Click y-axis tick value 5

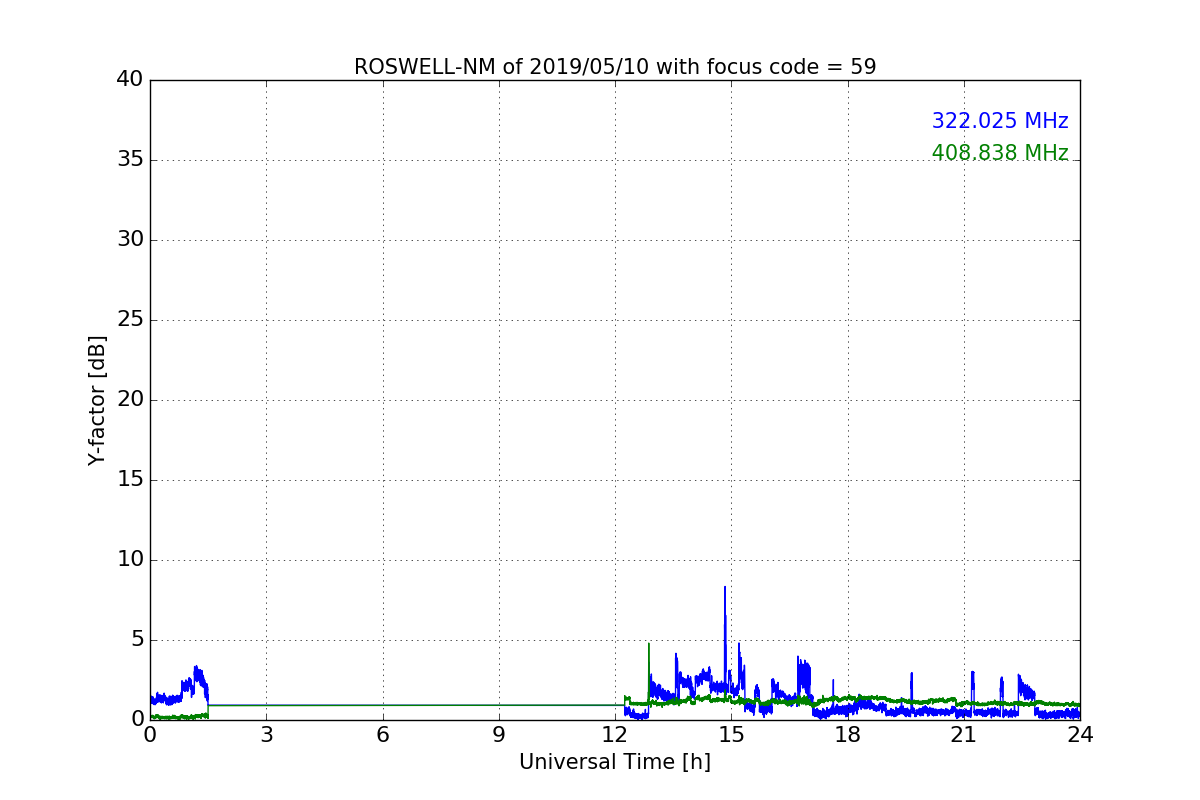(137, 640)
